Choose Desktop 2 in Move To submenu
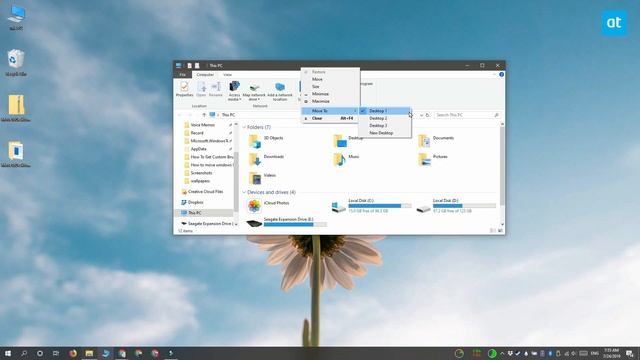This screenshot has width=640, height=360. [384, 118]
